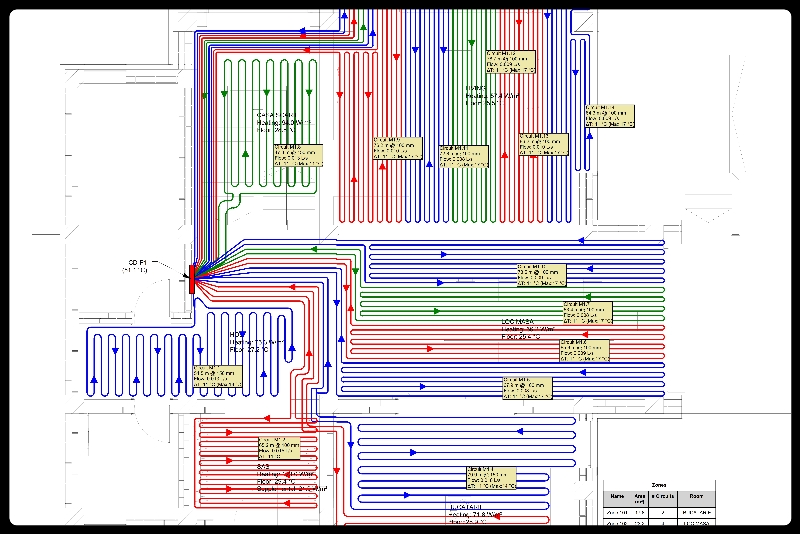
Task: Click the "Floor: 27.2 °C" room text in HDV room
Action: pyautogui.click(x=249, y=350)
